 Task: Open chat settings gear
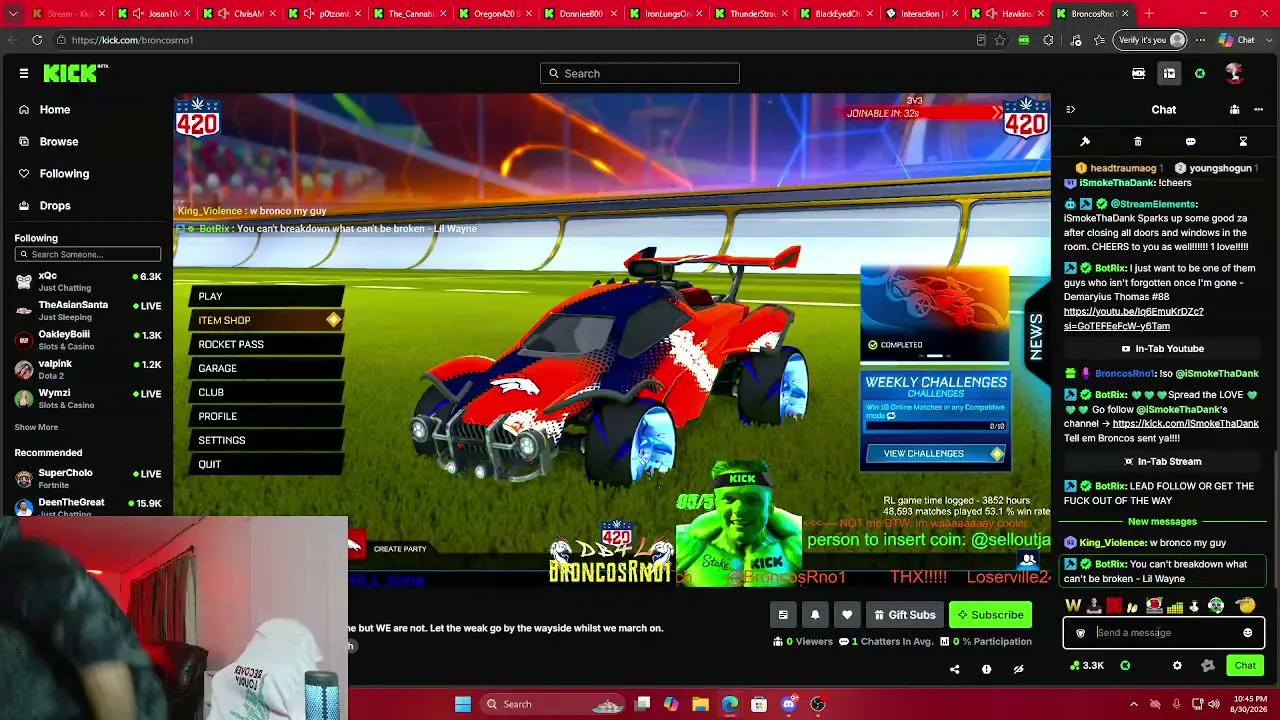pos(1177,666)
